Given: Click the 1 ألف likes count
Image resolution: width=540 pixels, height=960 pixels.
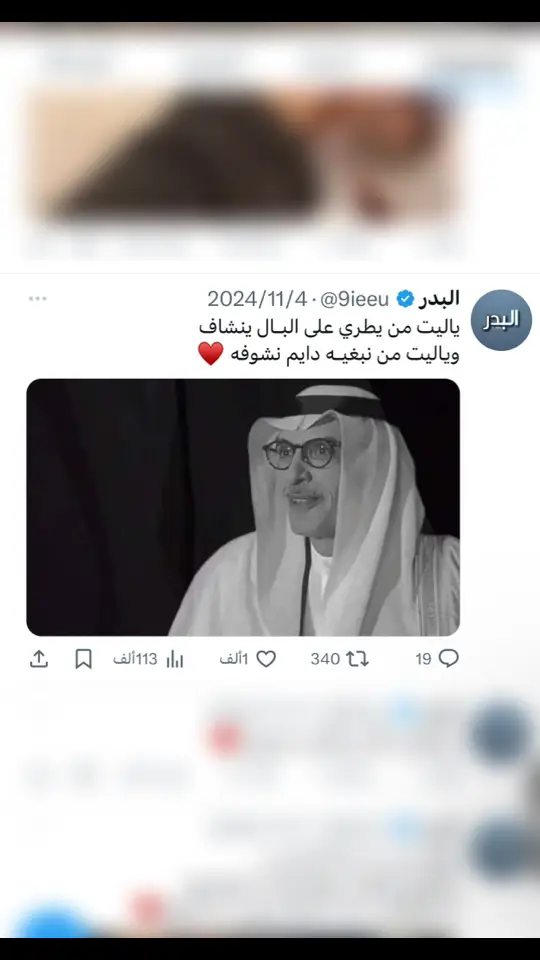Looking at the screenshot, I should click(234, 659).
